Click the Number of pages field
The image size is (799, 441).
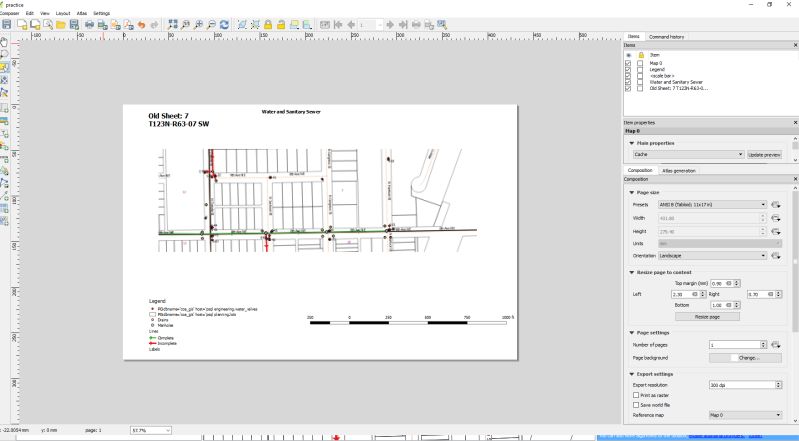pos(738,345)
